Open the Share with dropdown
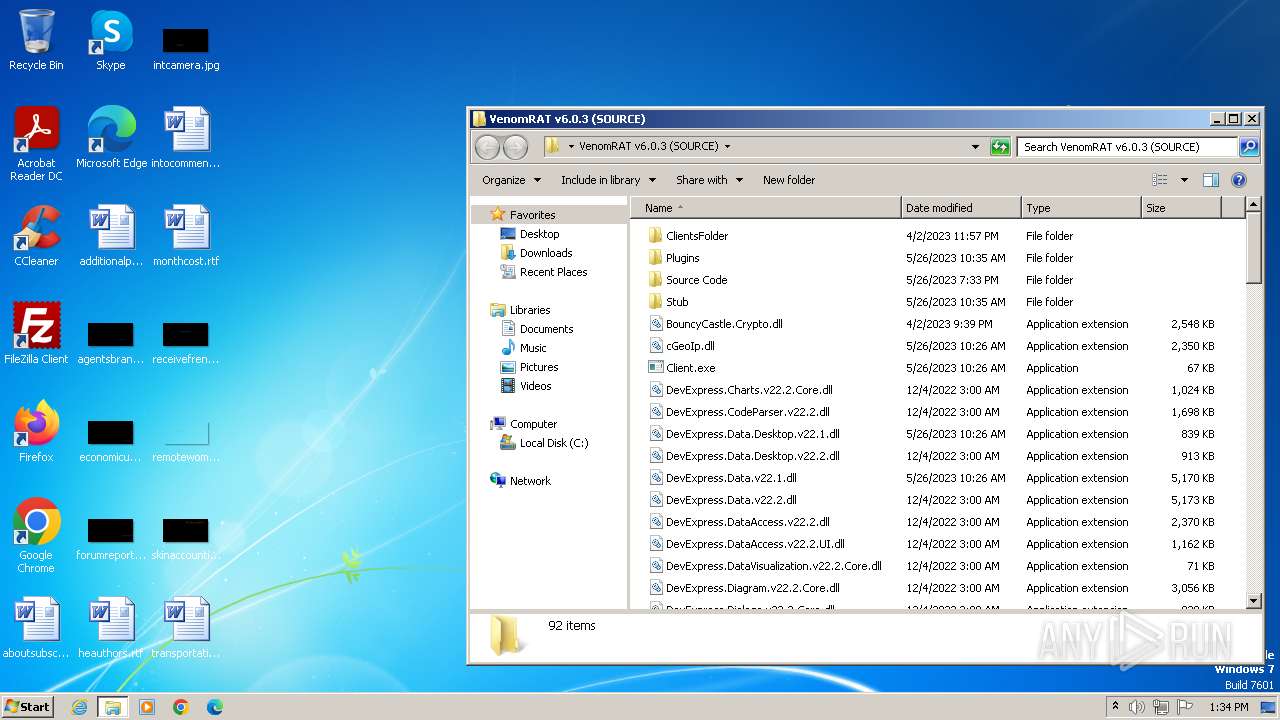The image size is (1280, 720). coord(709,180)
